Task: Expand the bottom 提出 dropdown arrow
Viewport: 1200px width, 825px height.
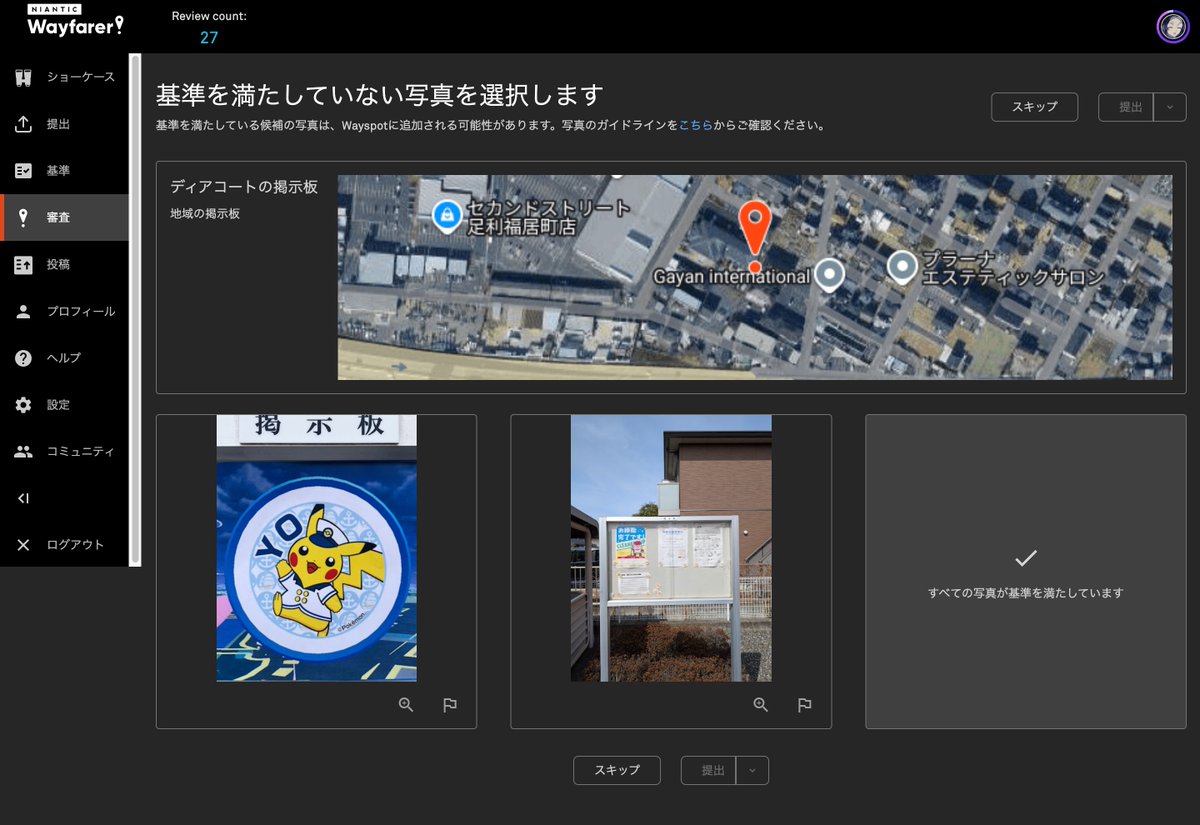Action: [753, 770]
